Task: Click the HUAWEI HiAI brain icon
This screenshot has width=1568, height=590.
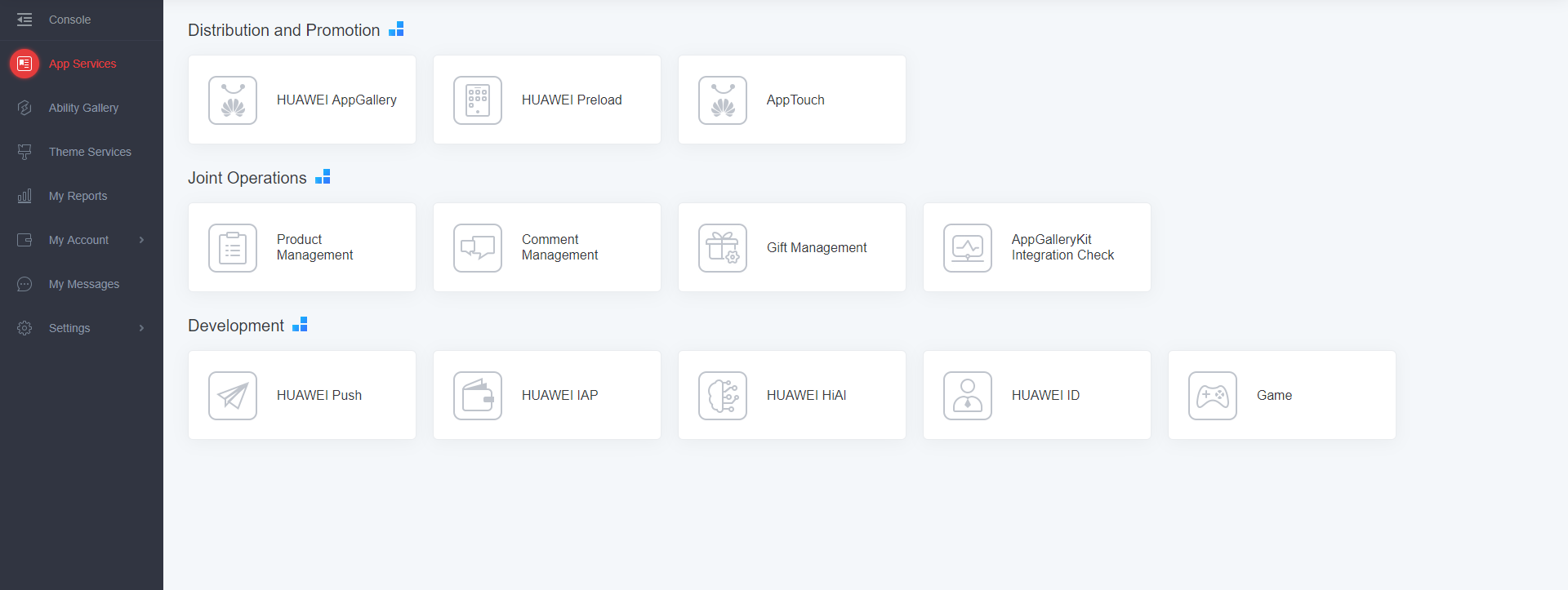Action: point(723,396)
